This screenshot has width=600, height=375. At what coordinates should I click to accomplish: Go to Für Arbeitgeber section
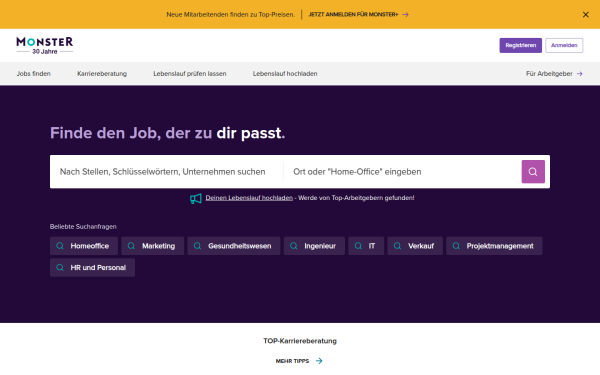pos(554,74)
